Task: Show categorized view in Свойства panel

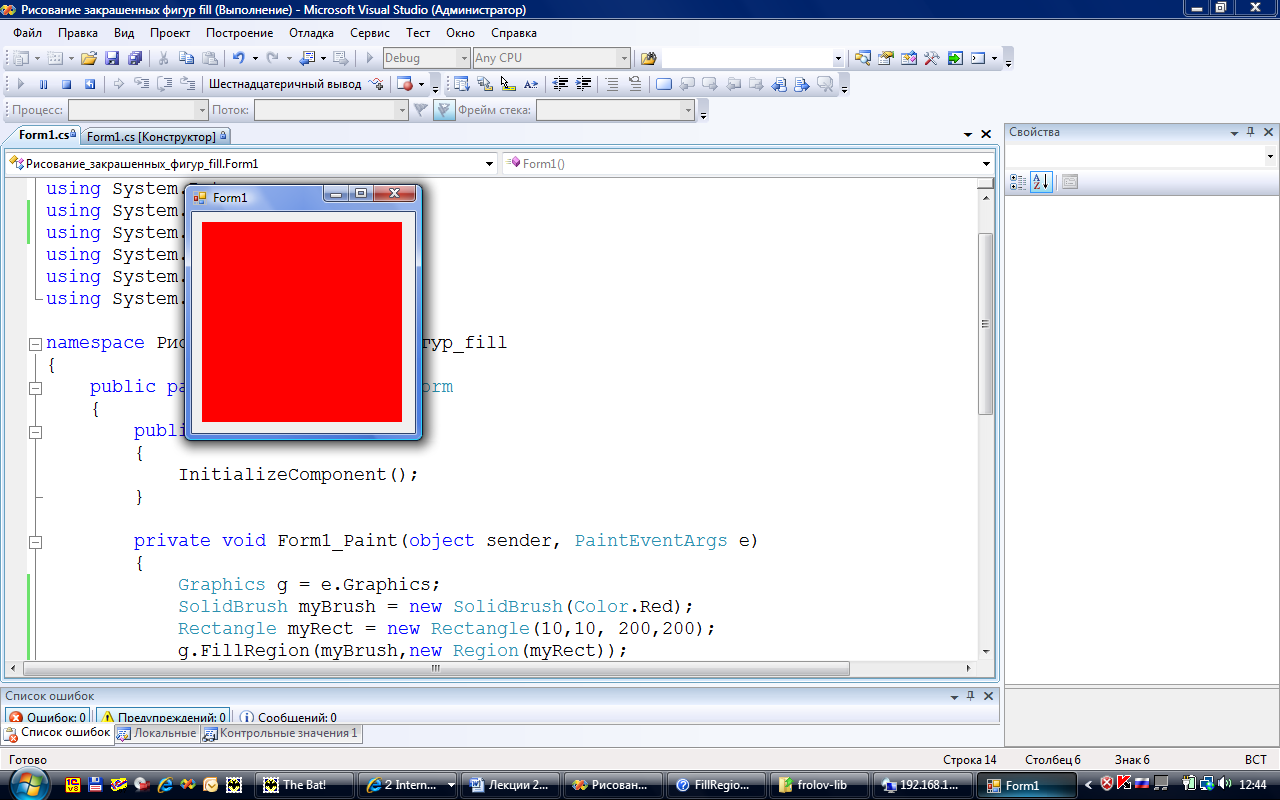Action: [1018, 182]
